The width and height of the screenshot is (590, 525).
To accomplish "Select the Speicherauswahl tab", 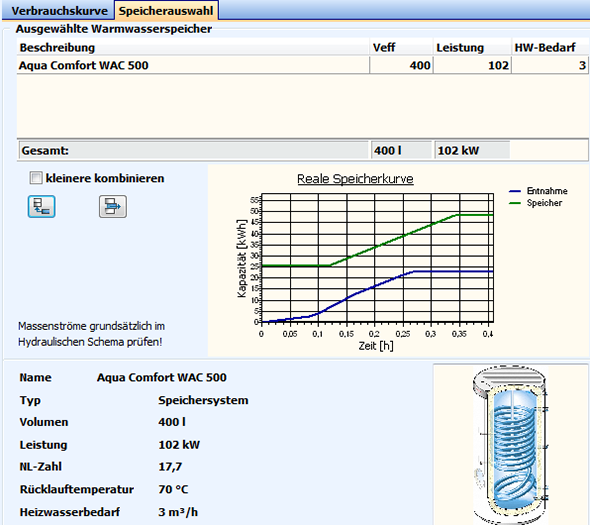I will click(166, 11).
